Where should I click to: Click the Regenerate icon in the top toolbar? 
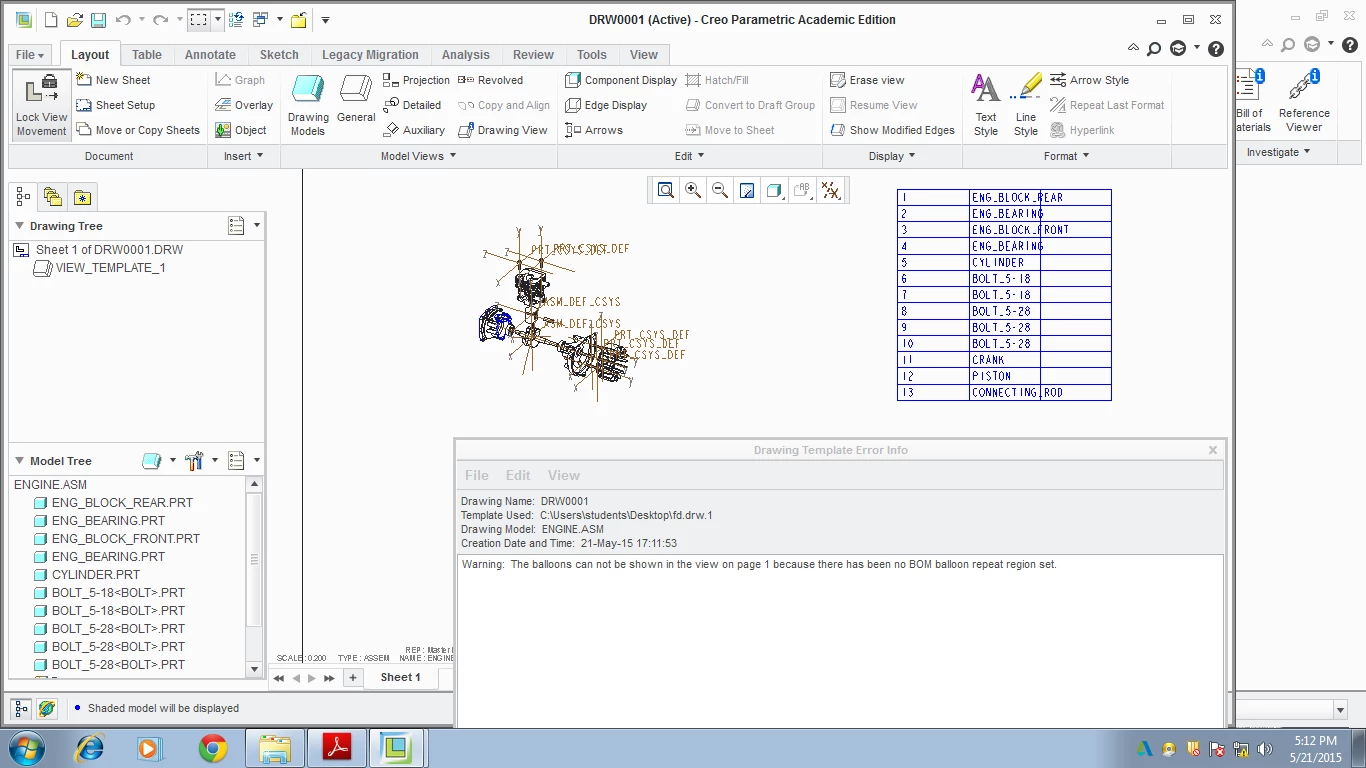(236, 20)
